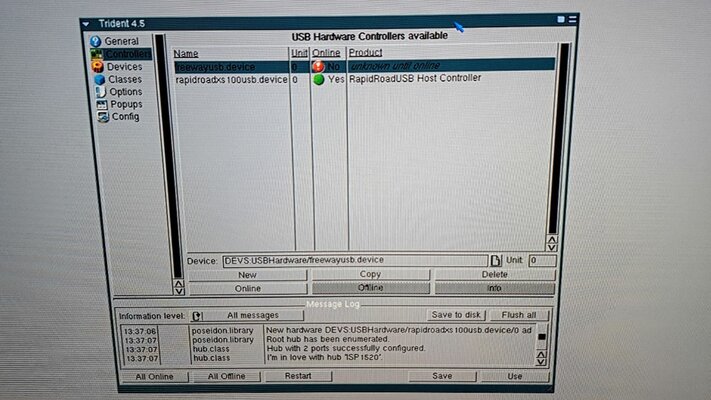The width and height of the screenshot is (711, 400).
Task: Click green online status icon for rapidroadxs100usb
Action: (318, 79)
